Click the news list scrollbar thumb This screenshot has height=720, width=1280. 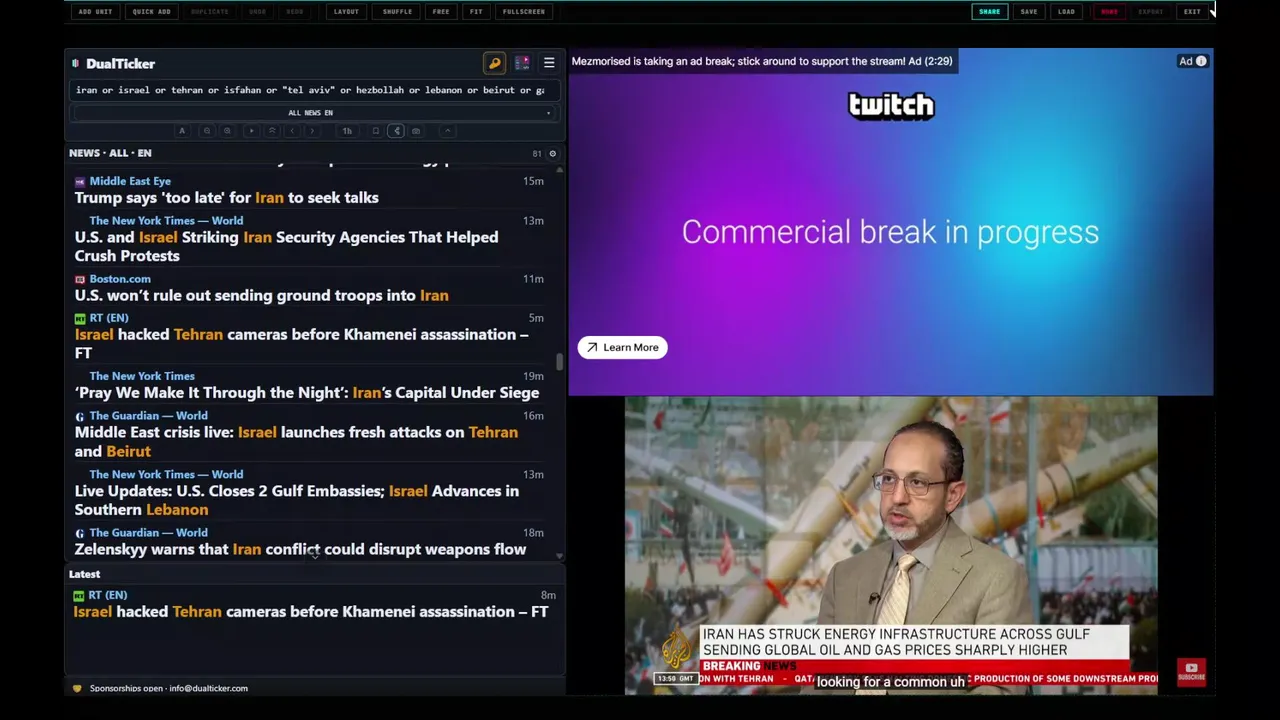pyautogui.click(x=559, y=362)
